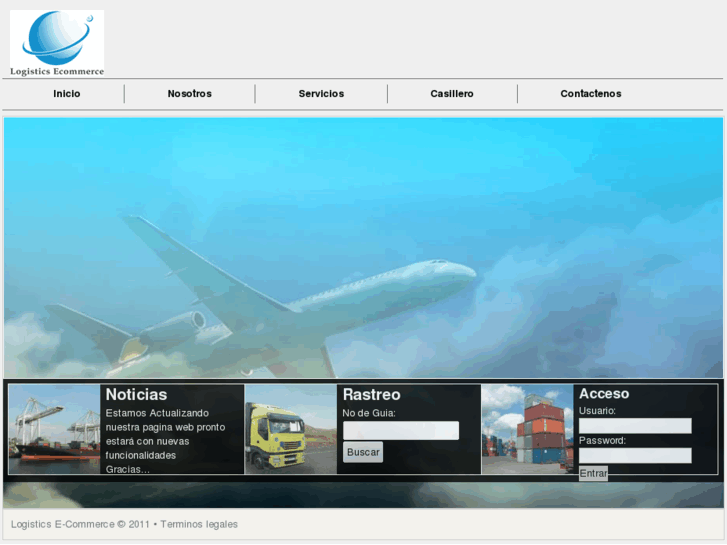
Task: Select Casillero in the navigation bar
Action: 452,94
